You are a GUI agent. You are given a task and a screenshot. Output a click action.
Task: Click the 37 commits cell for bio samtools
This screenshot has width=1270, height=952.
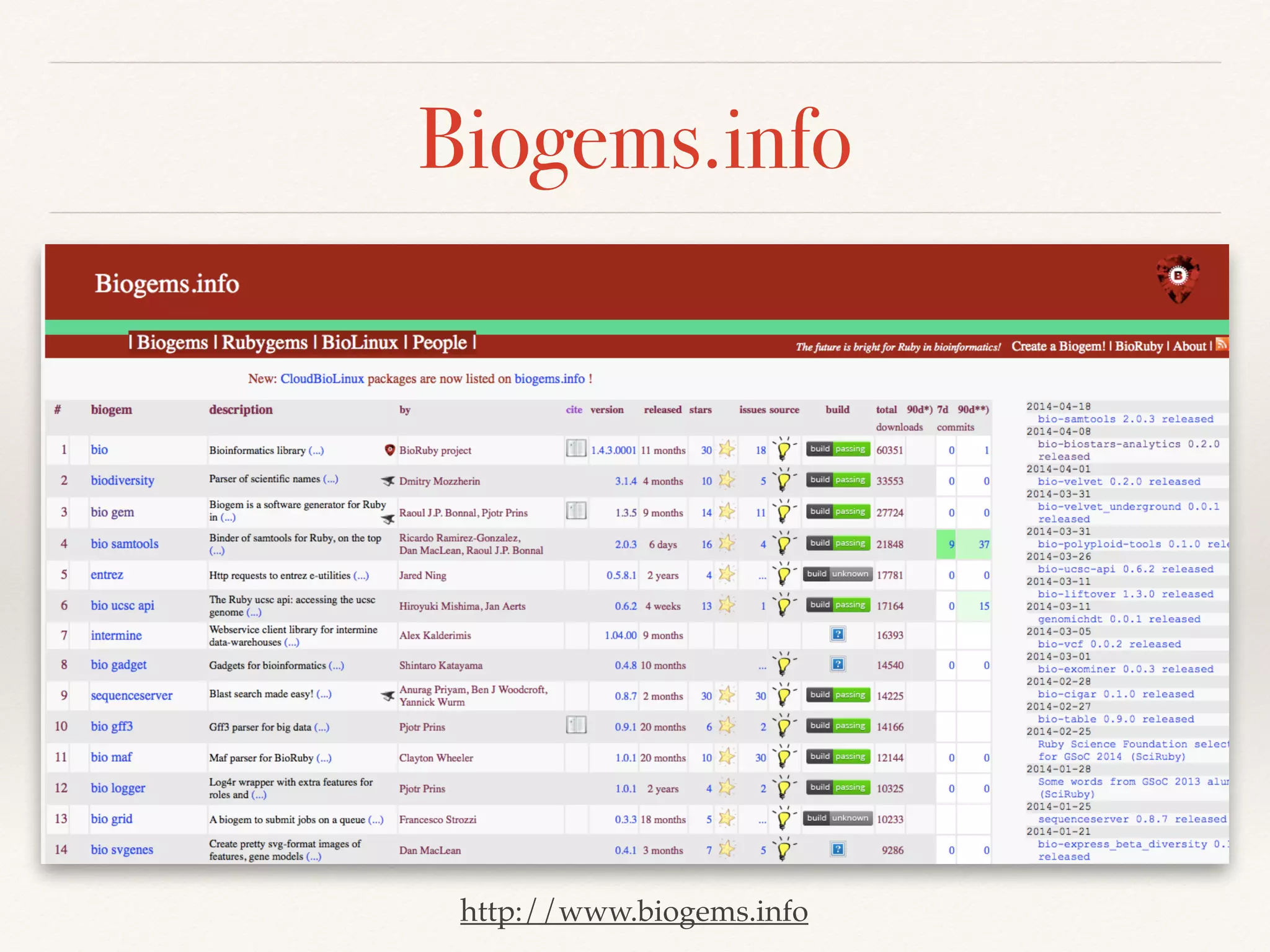(974, 544)
